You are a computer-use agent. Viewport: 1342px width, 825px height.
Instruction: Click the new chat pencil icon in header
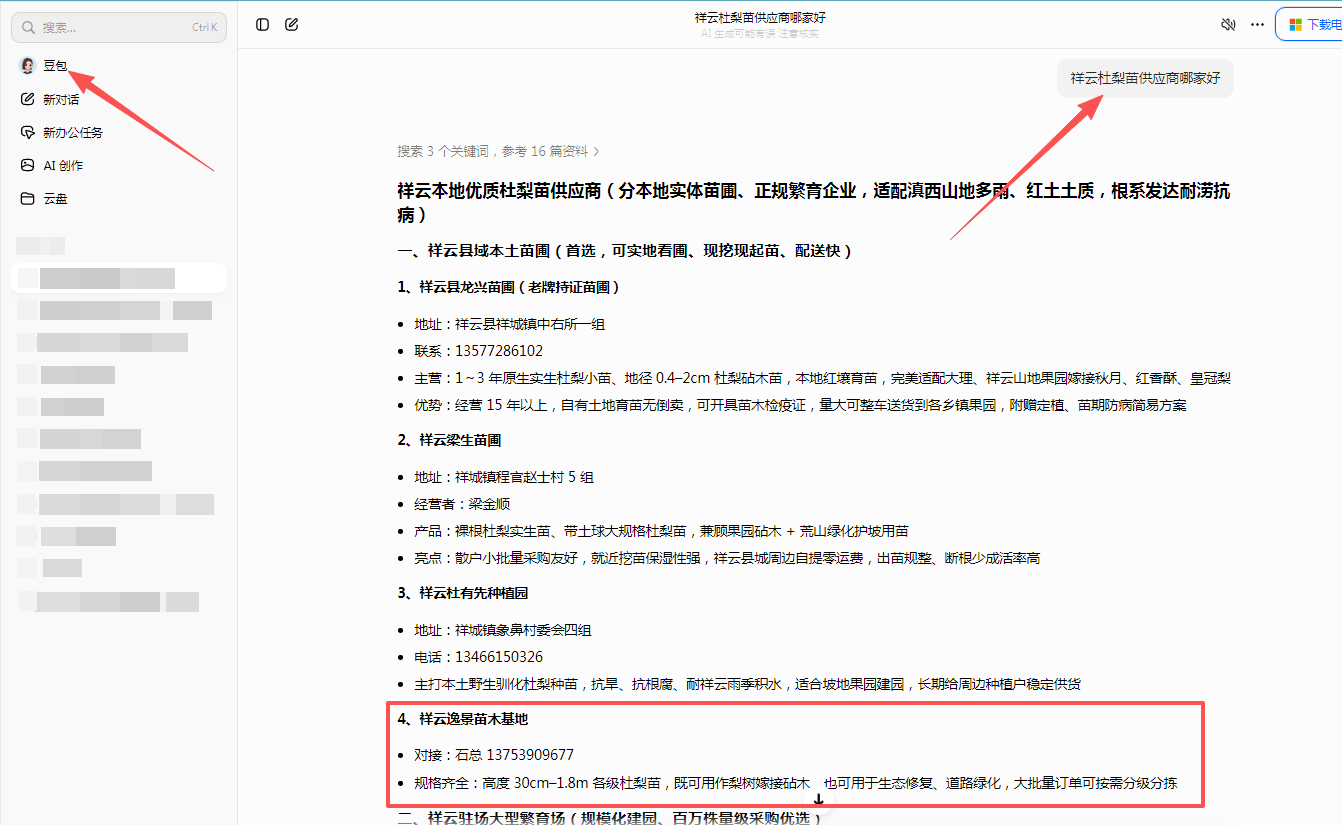click(x=292, y=25)
